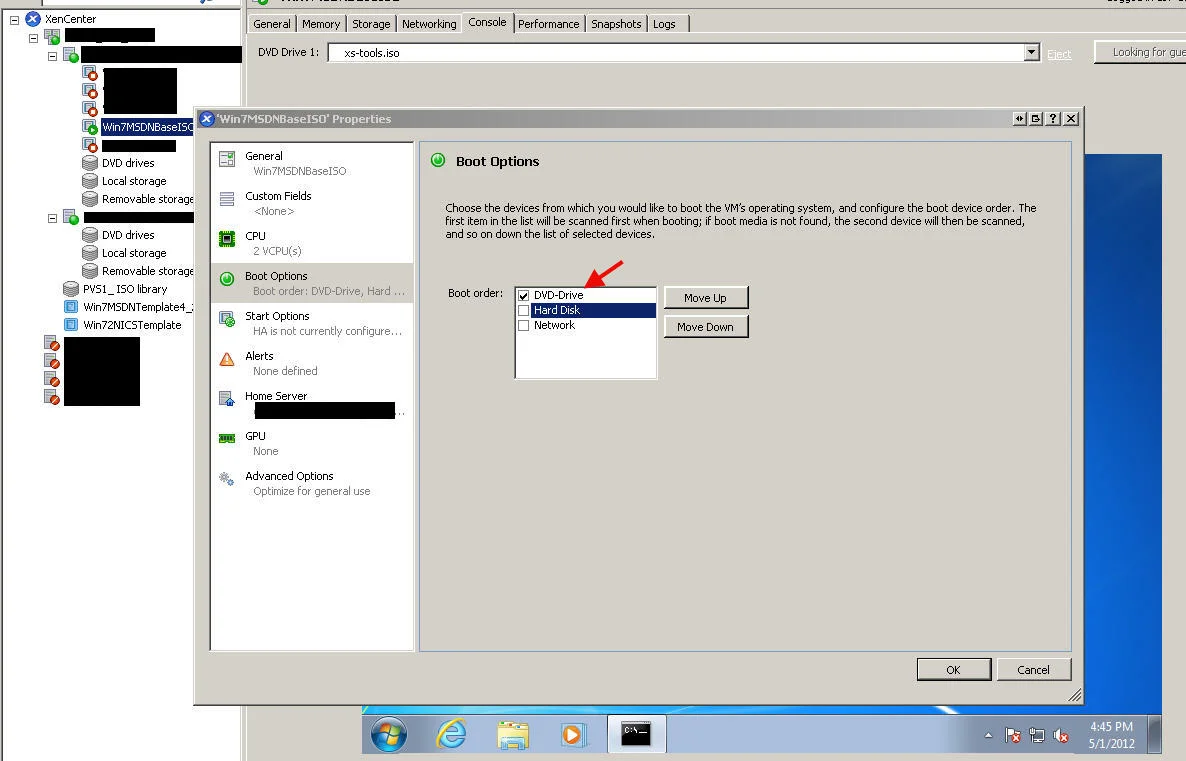Screen dimensions: 1186x761
Task: Switch to the Performance tab
Action: coord(548,24)
